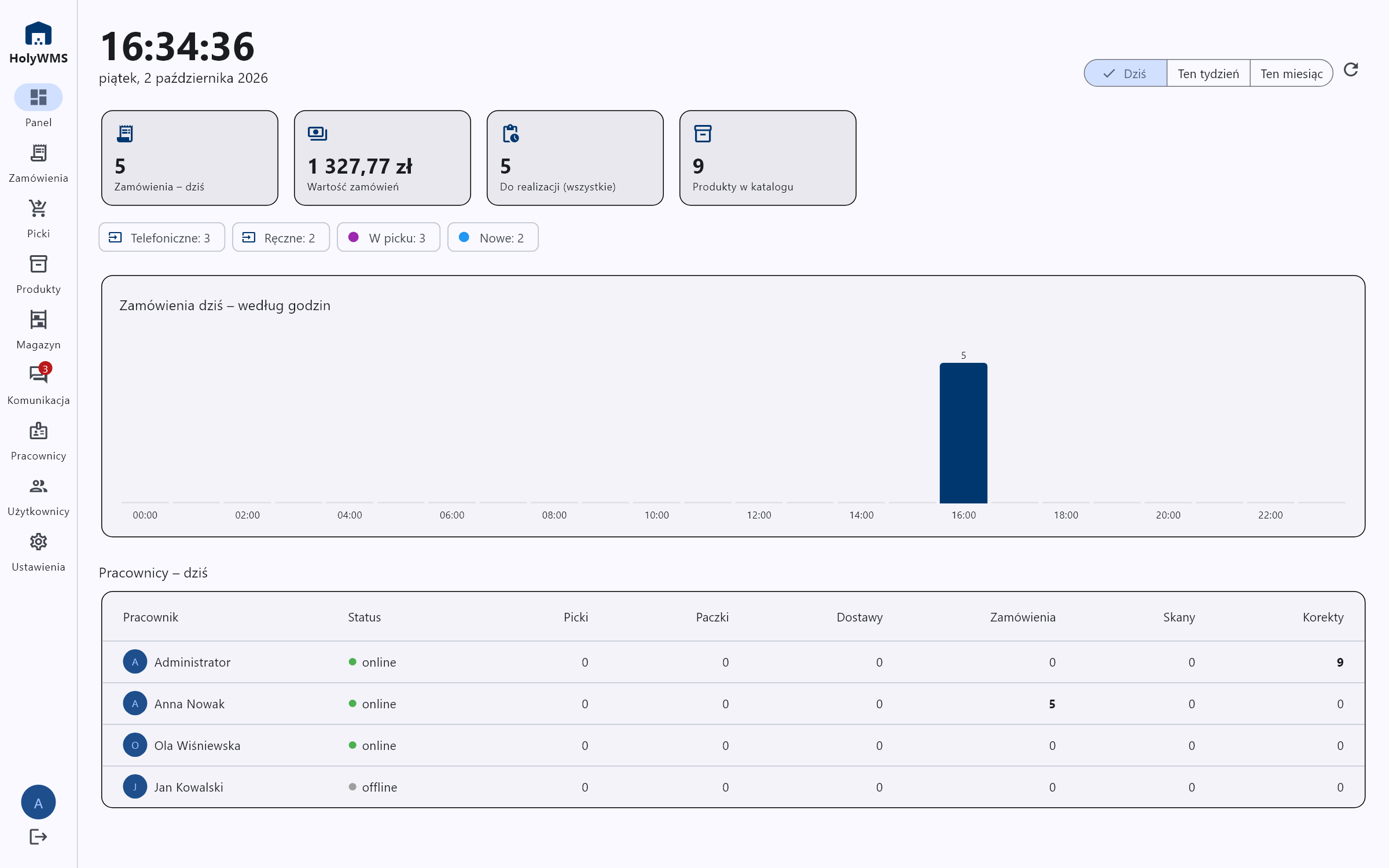Open the Zamówienia – dziś card
The width and height of the screenshot is (1389, 868).
pos(190,158)
